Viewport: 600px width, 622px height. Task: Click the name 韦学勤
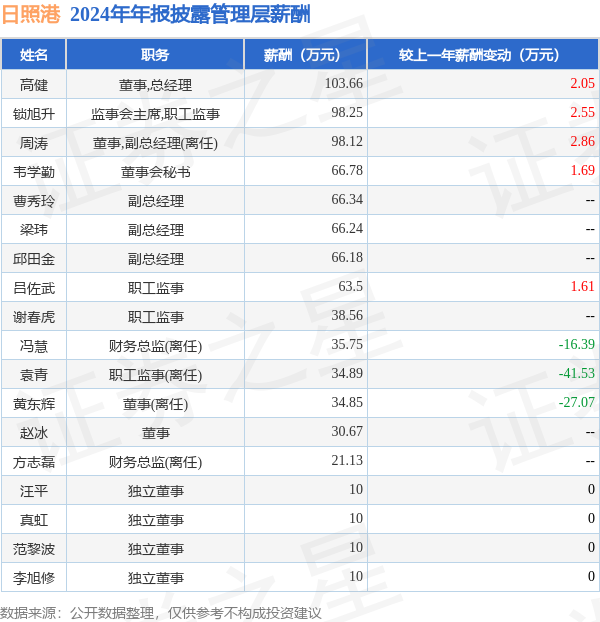tap(34, 172)
